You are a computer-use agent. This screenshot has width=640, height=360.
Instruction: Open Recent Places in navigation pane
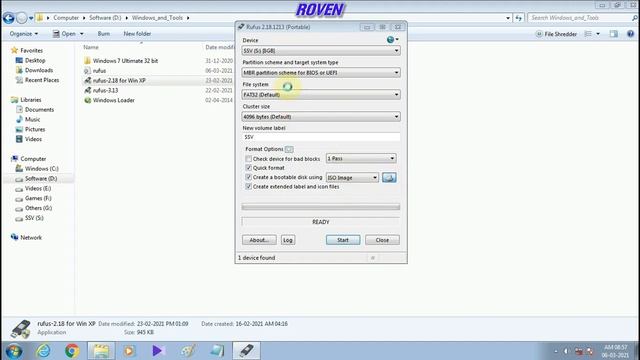[37, 80]
